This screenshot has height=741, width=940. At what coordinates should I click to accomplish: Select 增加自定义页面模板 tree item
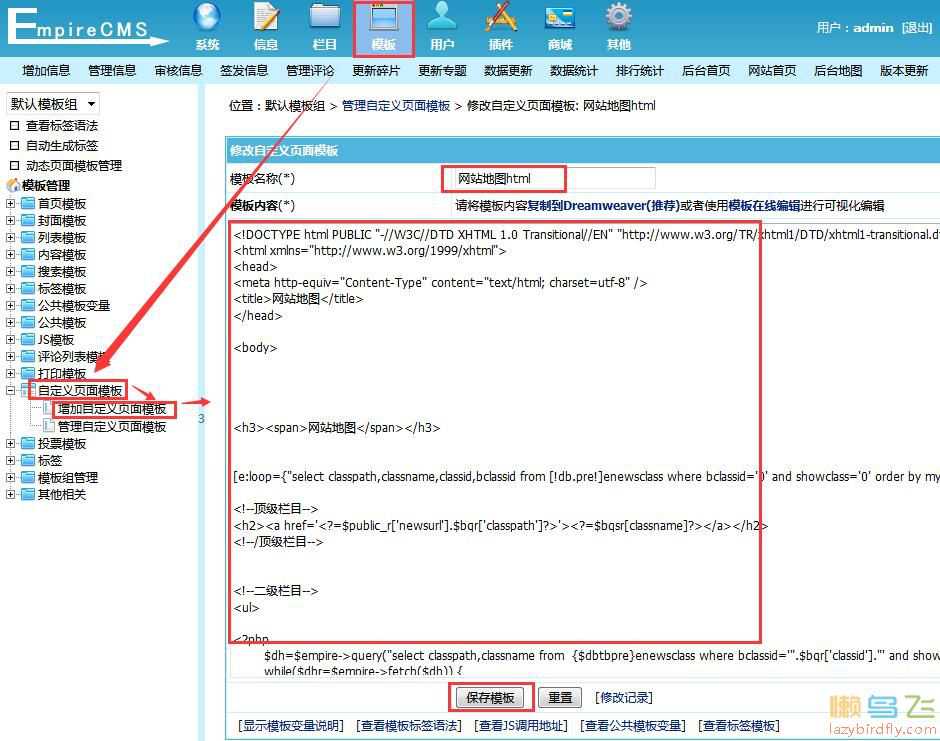point(112,409)
